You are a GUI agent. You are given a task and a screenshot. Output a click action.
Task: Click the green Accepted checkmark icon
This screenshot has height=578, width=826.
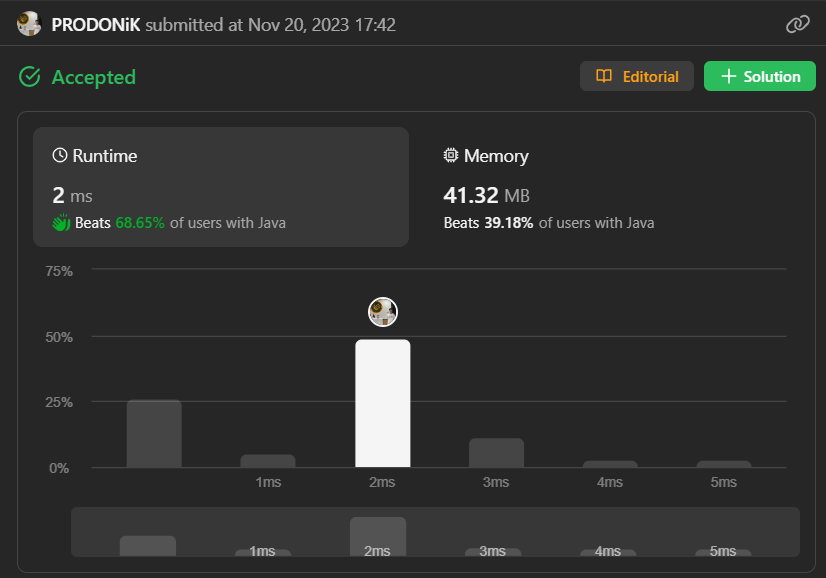[30, 77]
